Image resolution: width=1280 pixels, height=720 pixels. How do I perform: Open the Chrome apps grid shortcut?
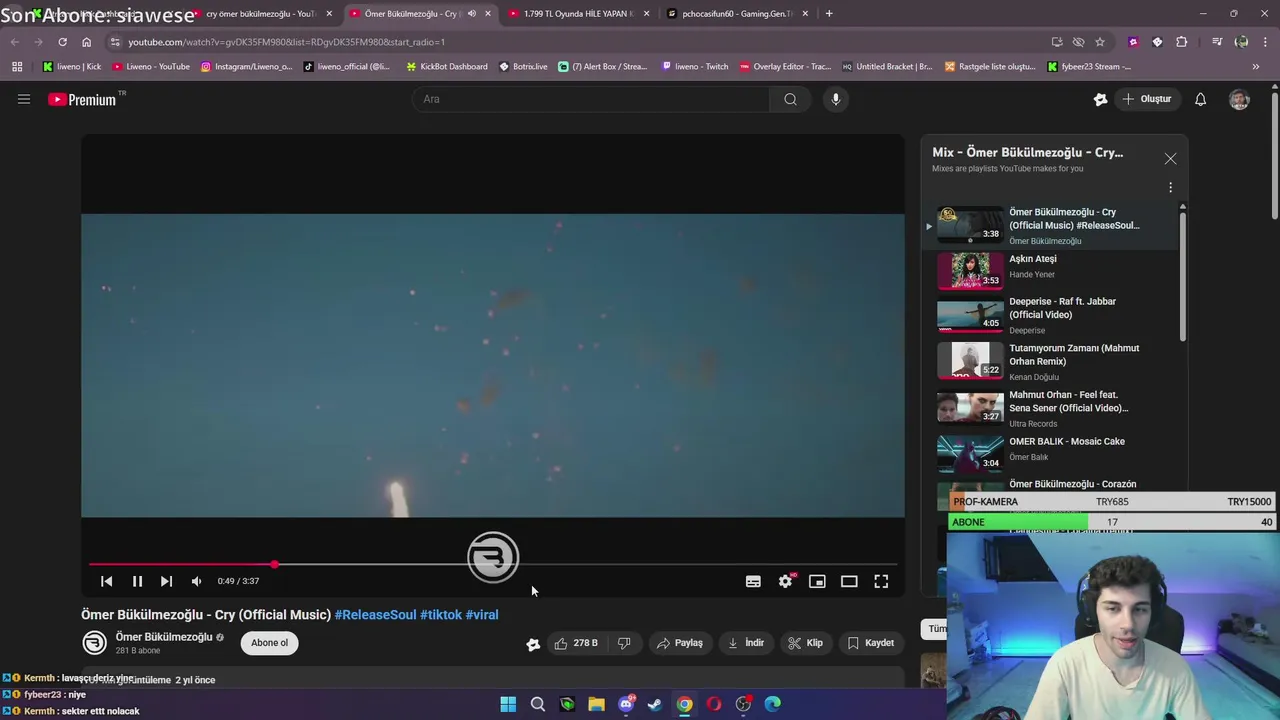tap(17, 67)
